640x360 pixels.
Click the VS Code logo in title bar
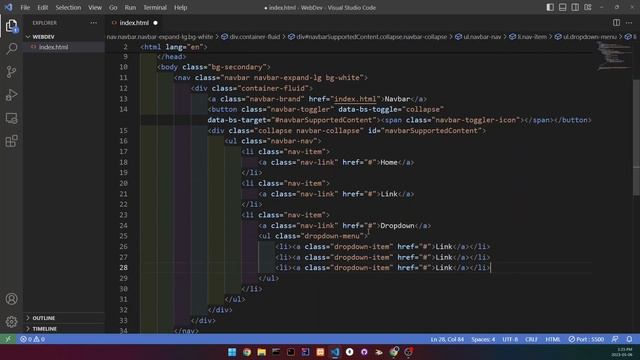tap(9, 7)
